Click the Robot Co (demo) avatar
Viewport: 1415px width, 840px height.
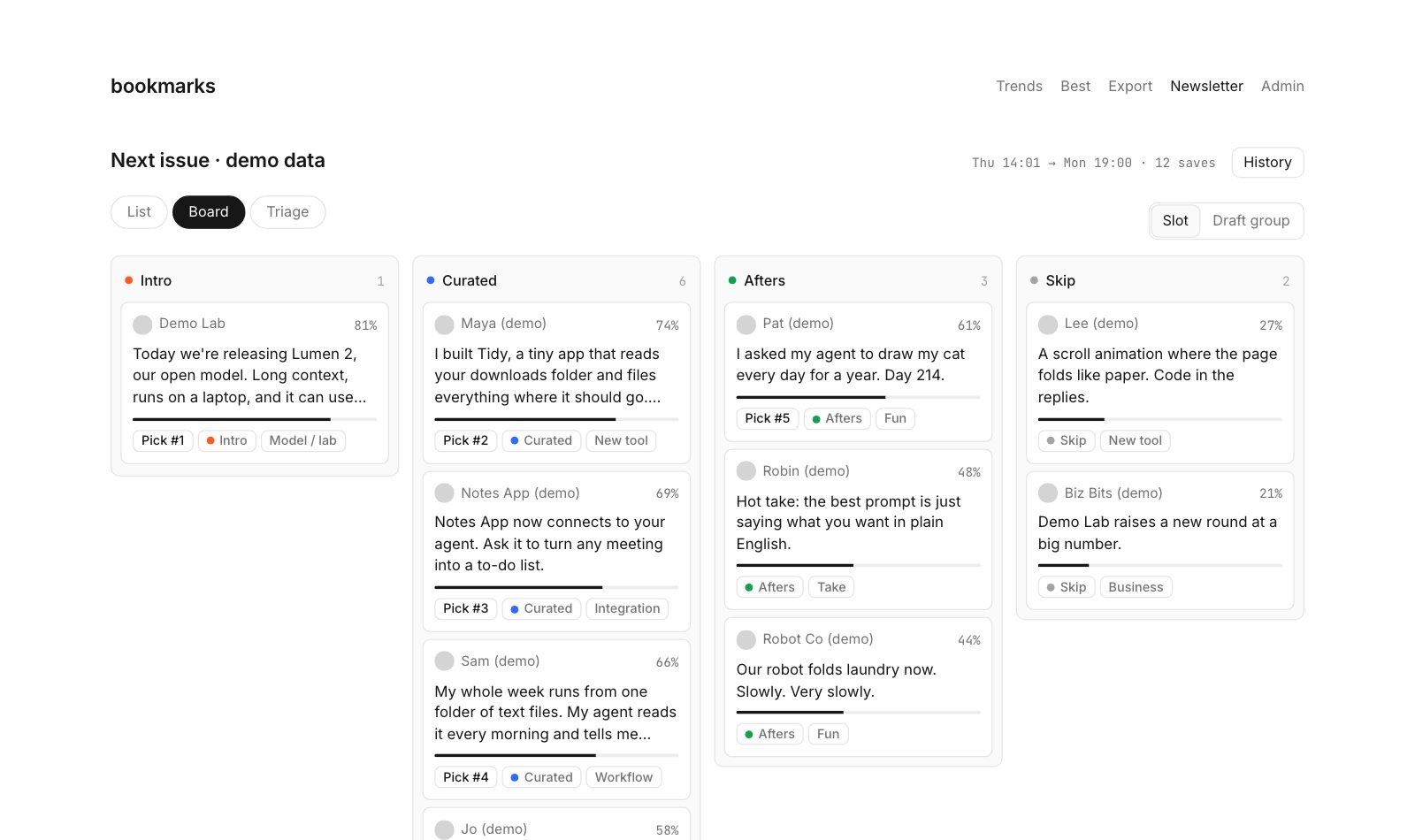coord(746,639)
